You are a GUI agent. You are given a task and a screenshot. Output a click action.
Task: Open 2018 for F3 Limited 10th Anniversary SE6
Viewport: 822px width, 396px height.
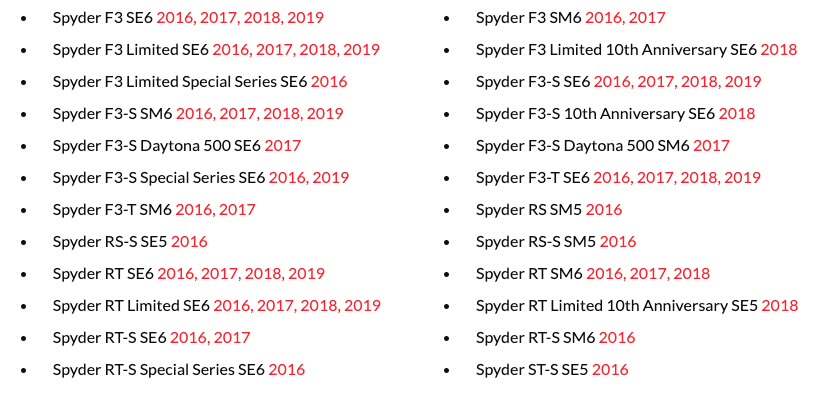779,50
